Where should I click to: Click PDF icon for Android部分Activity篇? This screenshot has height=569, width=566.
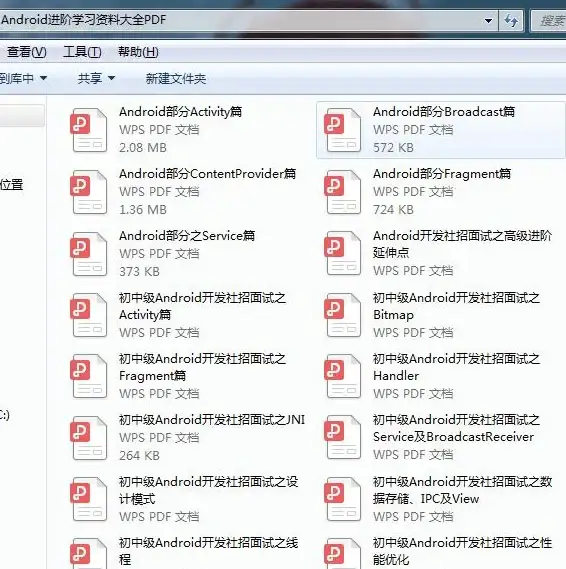89,131
